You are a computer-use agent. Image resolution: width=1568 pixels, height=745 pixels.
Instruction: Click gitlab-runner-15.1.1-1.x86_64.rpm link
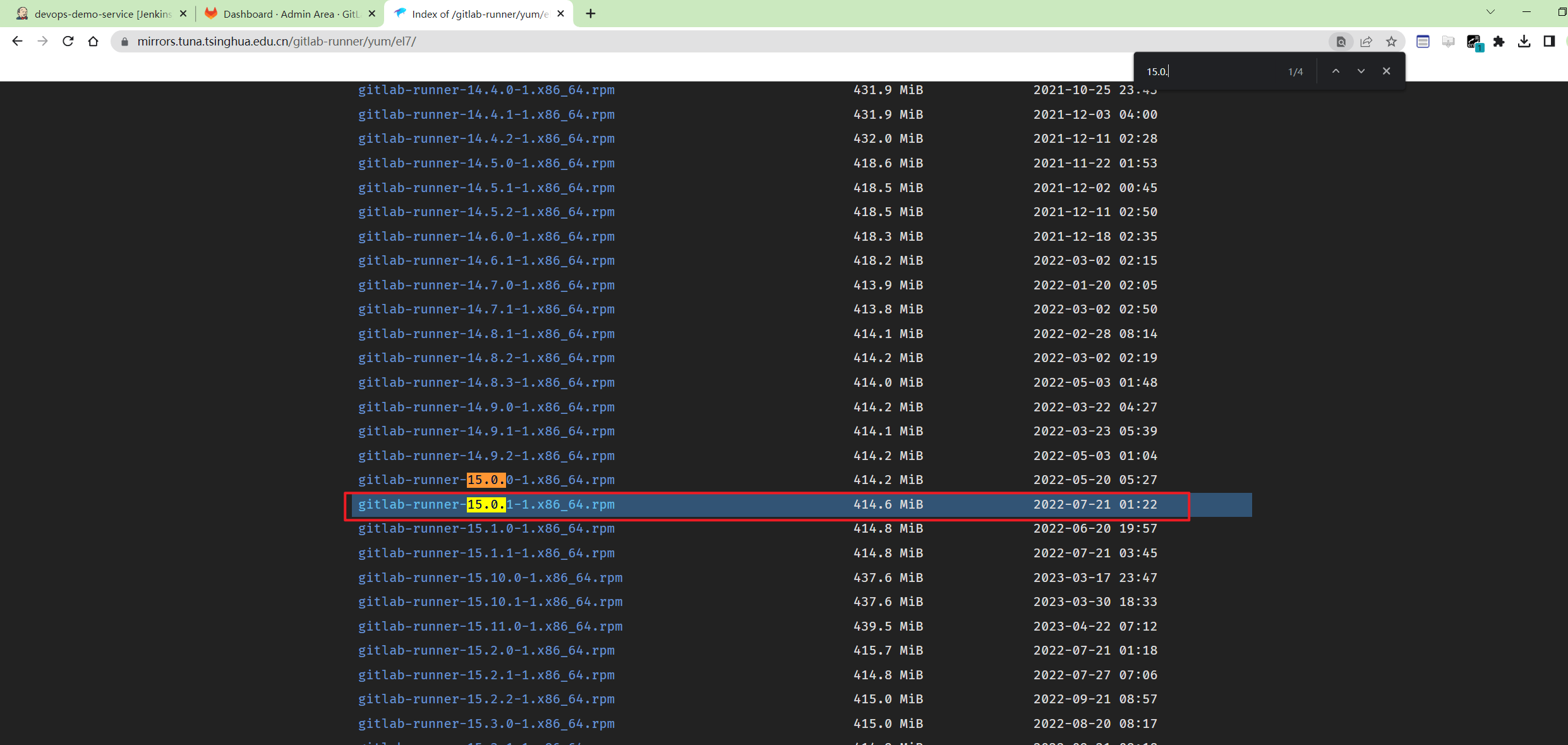486,553
